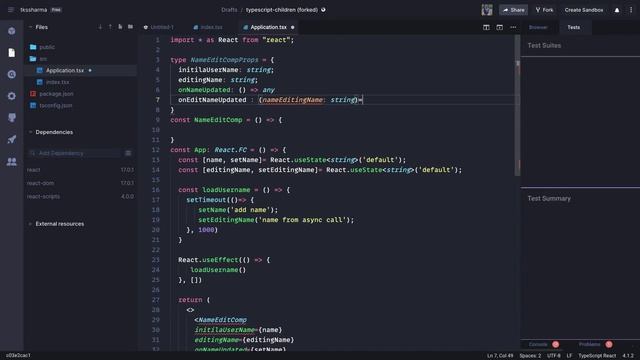The height and width of the screenshot is (360, 640).
Task: Expand the External resources section
Action: tap(30, 224)
